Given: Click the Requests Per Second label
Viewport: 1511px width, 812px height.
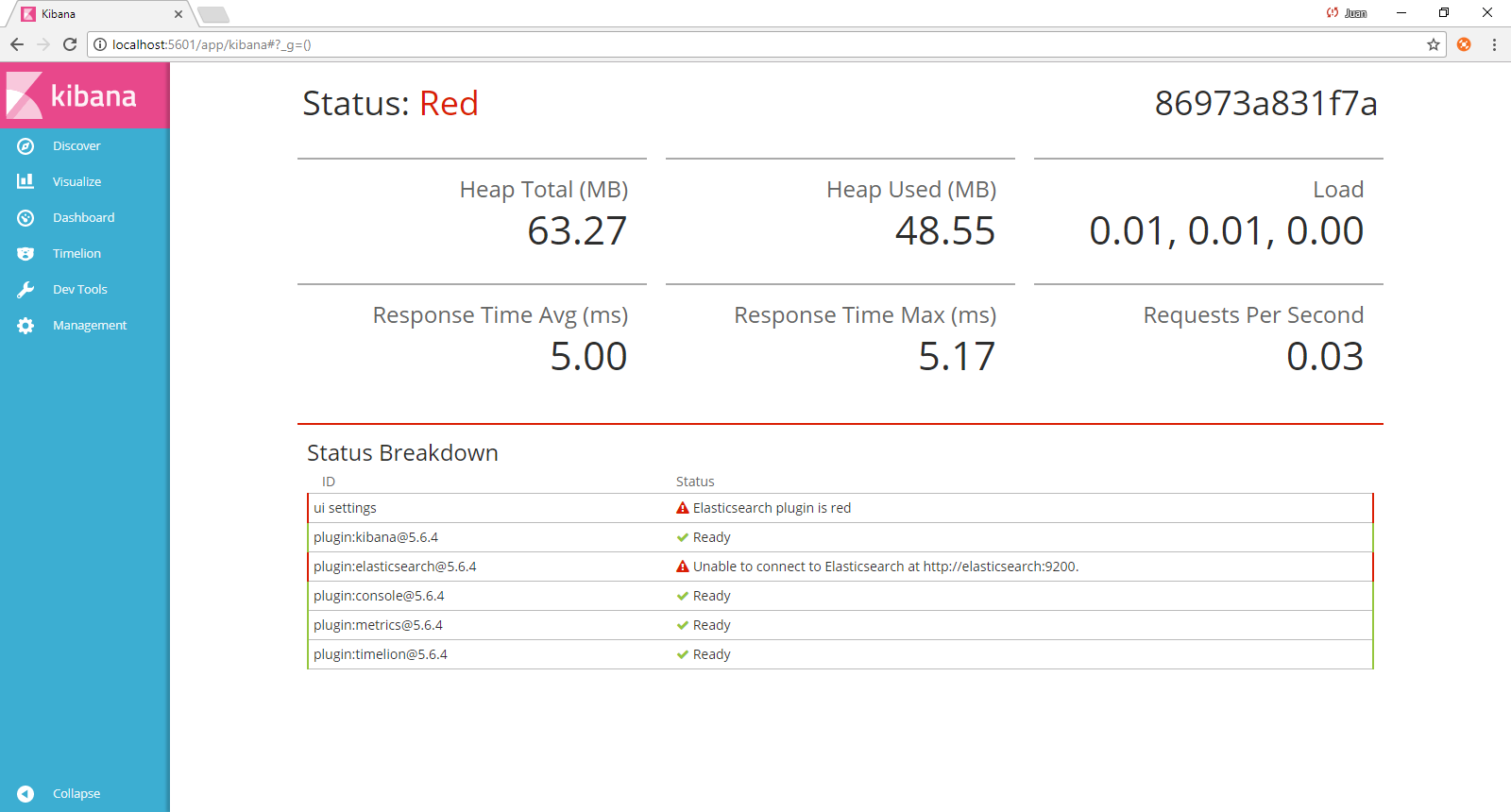Looking at the screenshot, I should point(1253,315).
